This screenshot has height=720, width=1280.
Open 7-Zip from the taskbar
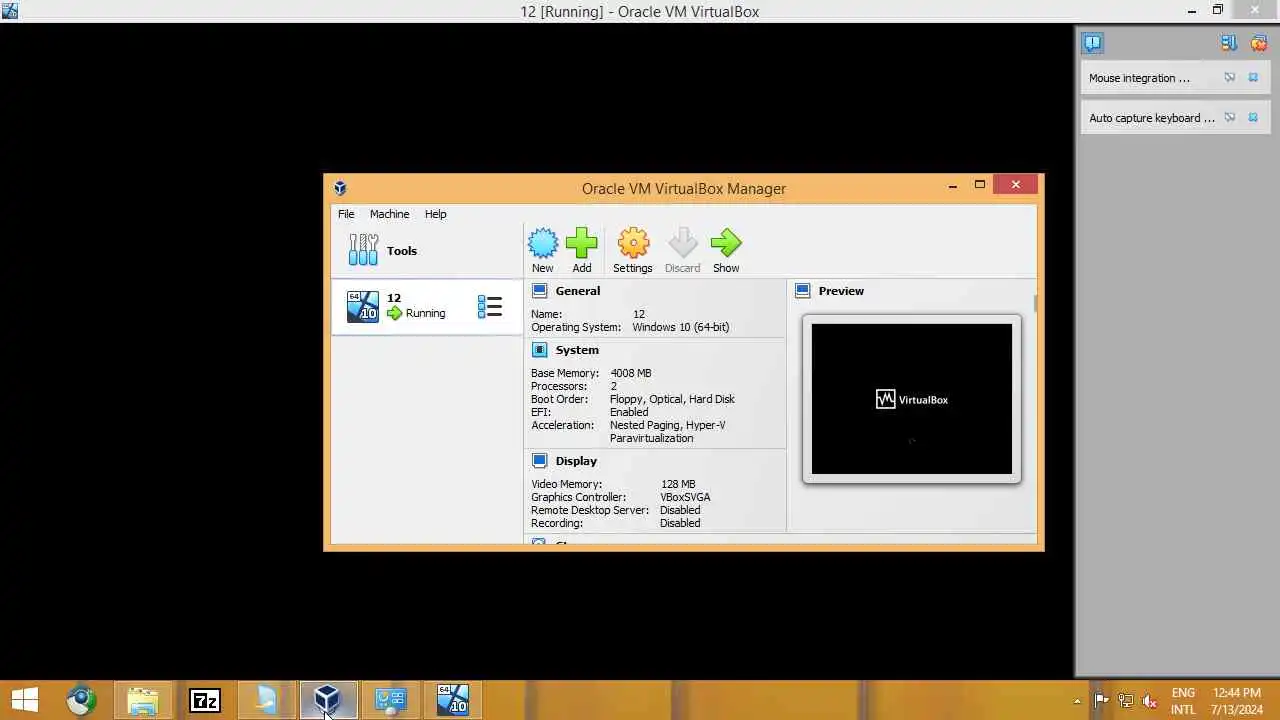[204, 701]
